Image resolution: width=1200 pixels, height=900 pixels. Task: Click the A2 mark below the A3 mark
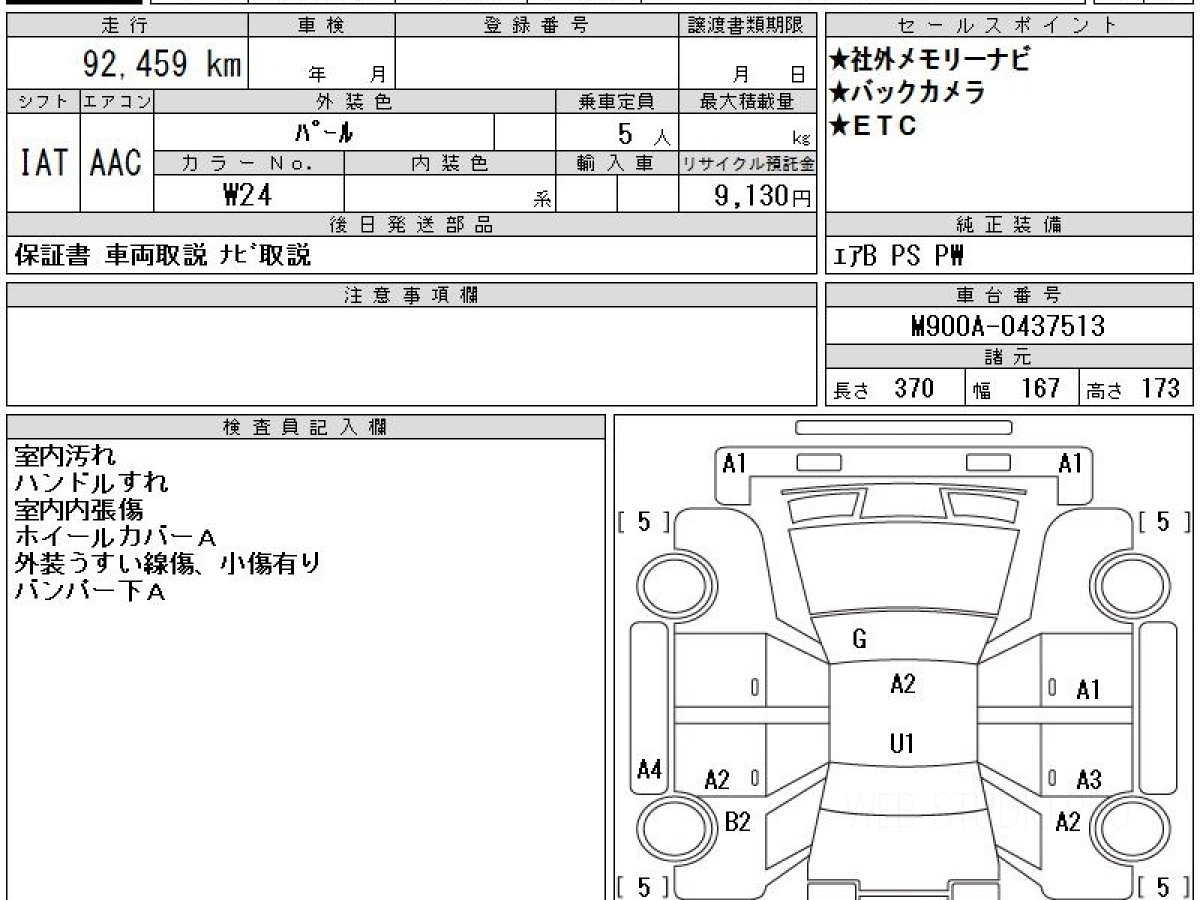pos(1068,822)
